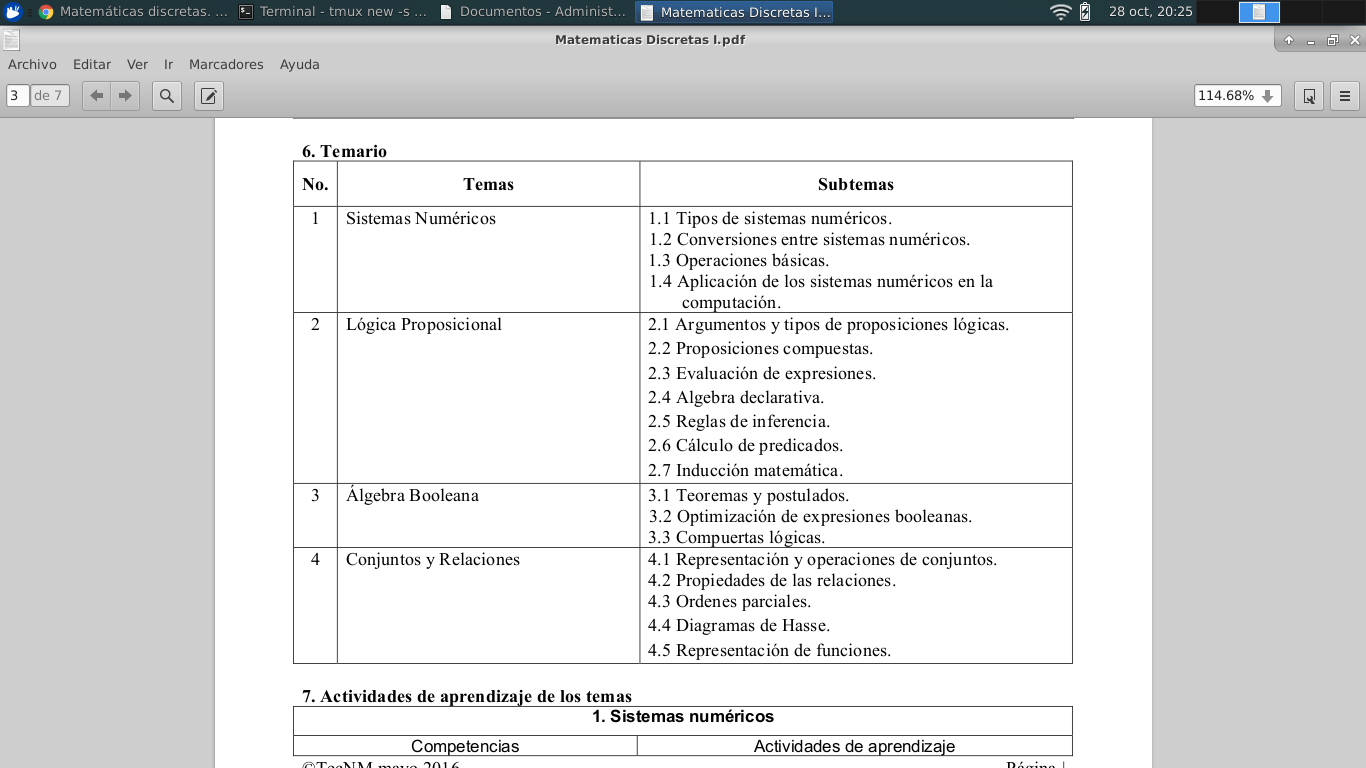Click '4.3 Ordenes parciales.' line
This screenshot has width=1366, height=768.
coord(730,601)
